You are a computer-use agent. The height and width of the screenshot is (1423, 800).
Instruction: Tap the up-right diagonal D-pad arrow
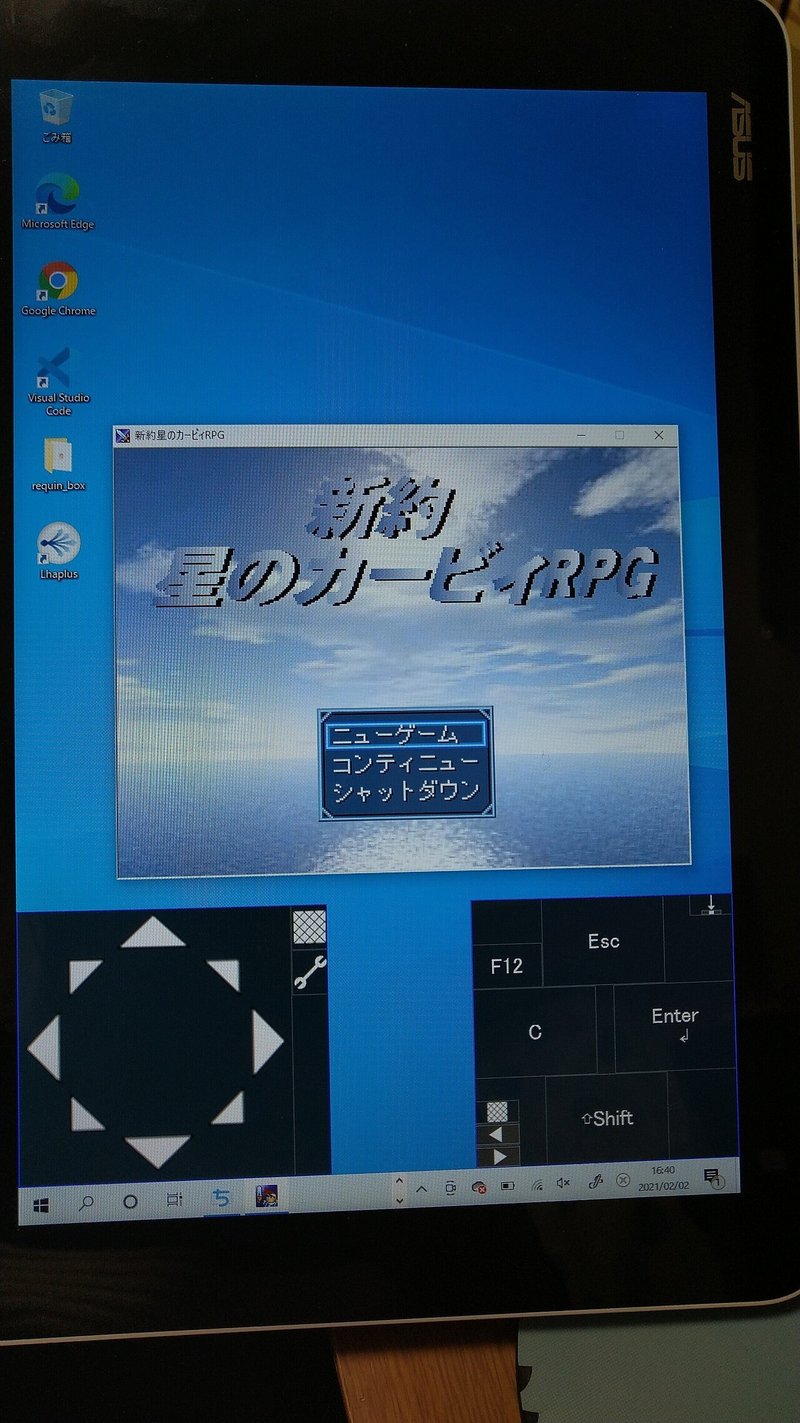point(225,973)
